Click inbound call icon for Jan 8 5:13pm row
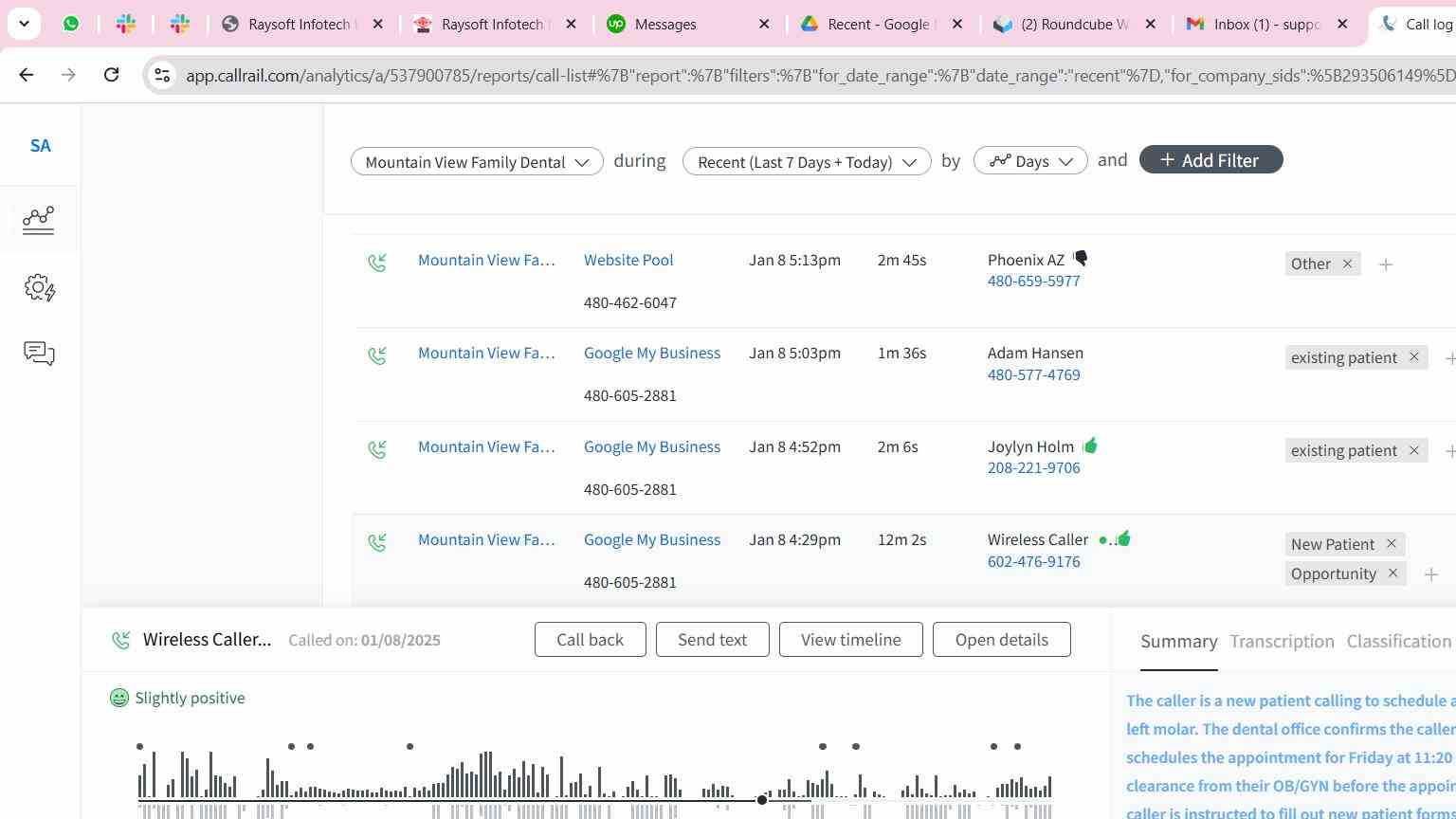1456x819 pixels. tap(377, 263)
